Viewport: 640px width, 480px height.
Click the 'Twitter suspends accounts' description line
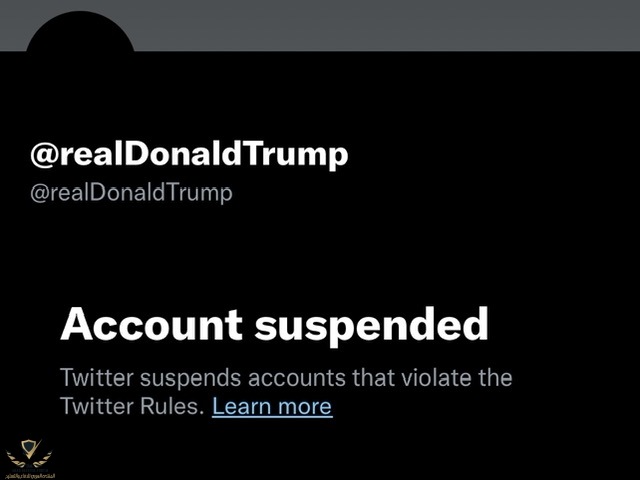286,378
